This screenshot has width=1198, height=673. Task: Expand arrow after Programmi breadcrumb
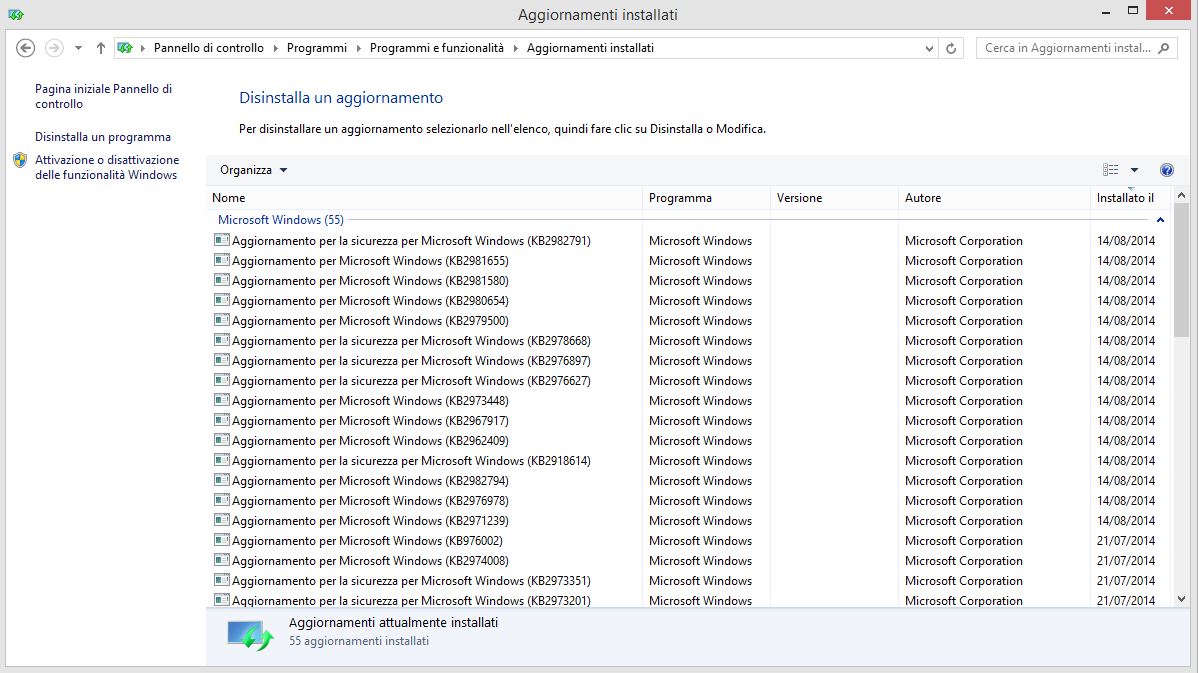tap(358, 48)
